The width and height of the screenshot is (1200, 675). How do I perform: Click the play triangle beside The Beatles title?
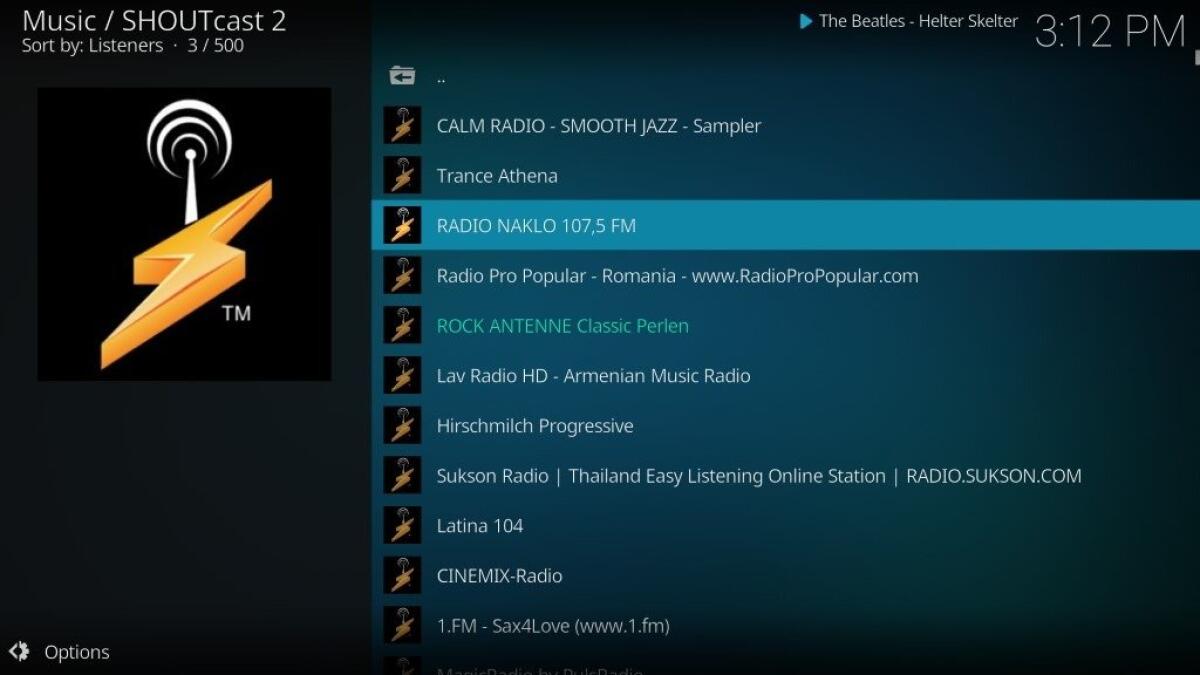tap(806, 20)
